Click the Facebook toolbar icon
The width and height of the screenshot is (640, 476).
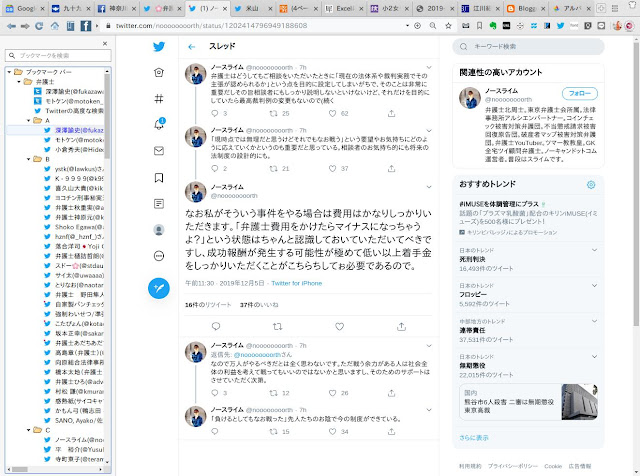pyautogui.click(x=86, y=26)
